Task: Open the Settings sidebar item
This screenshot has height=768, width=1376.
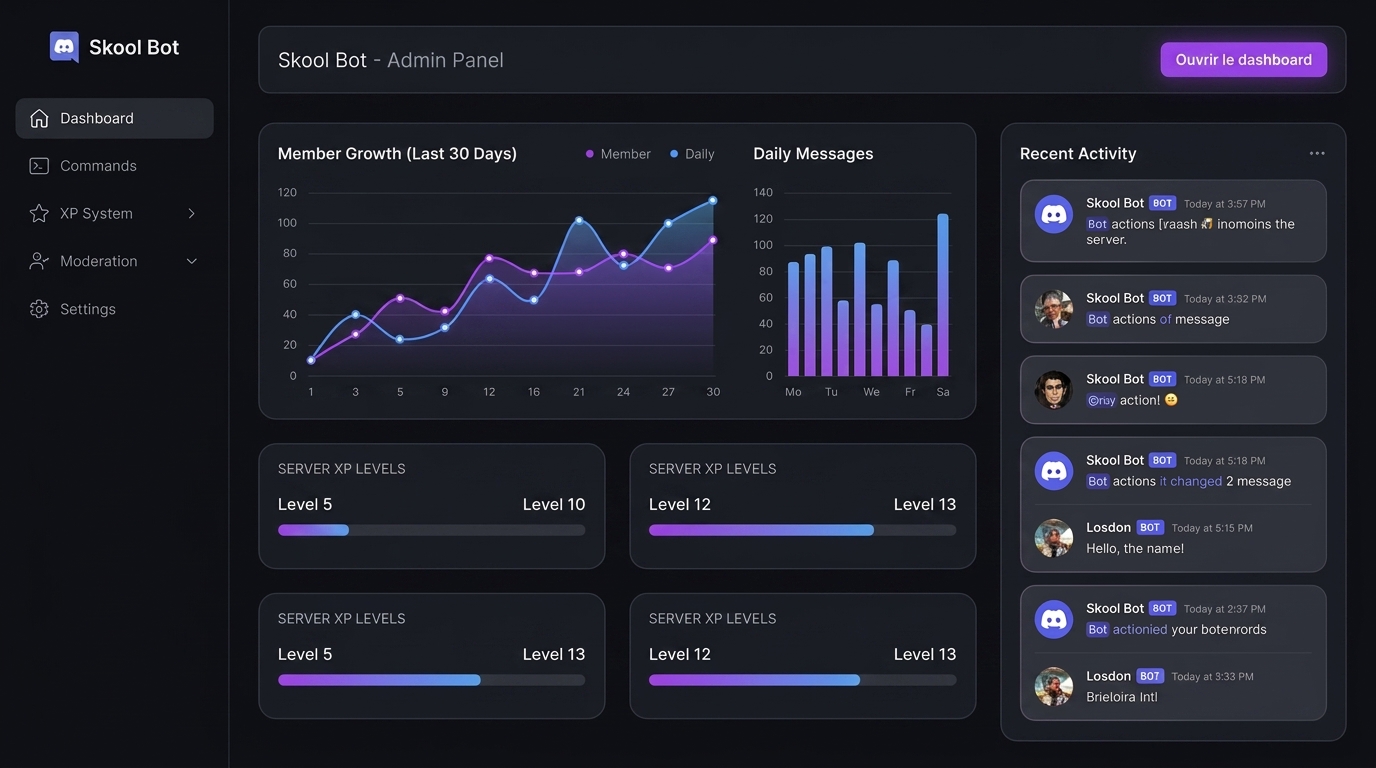Action: (114, 309)
